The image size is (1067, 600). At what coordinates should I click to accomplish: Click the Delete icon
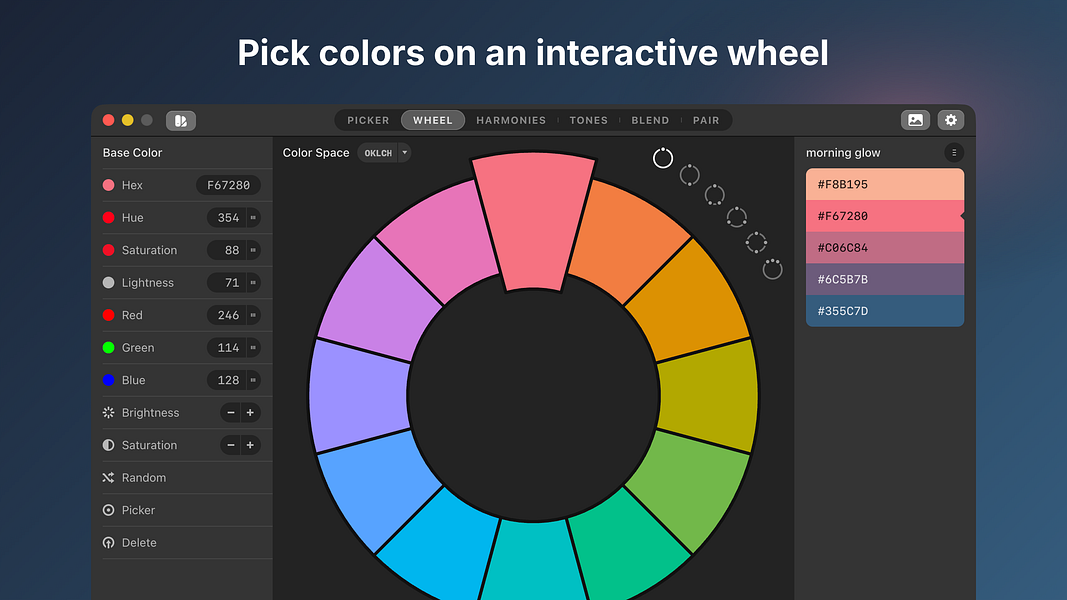coord(108,543)
